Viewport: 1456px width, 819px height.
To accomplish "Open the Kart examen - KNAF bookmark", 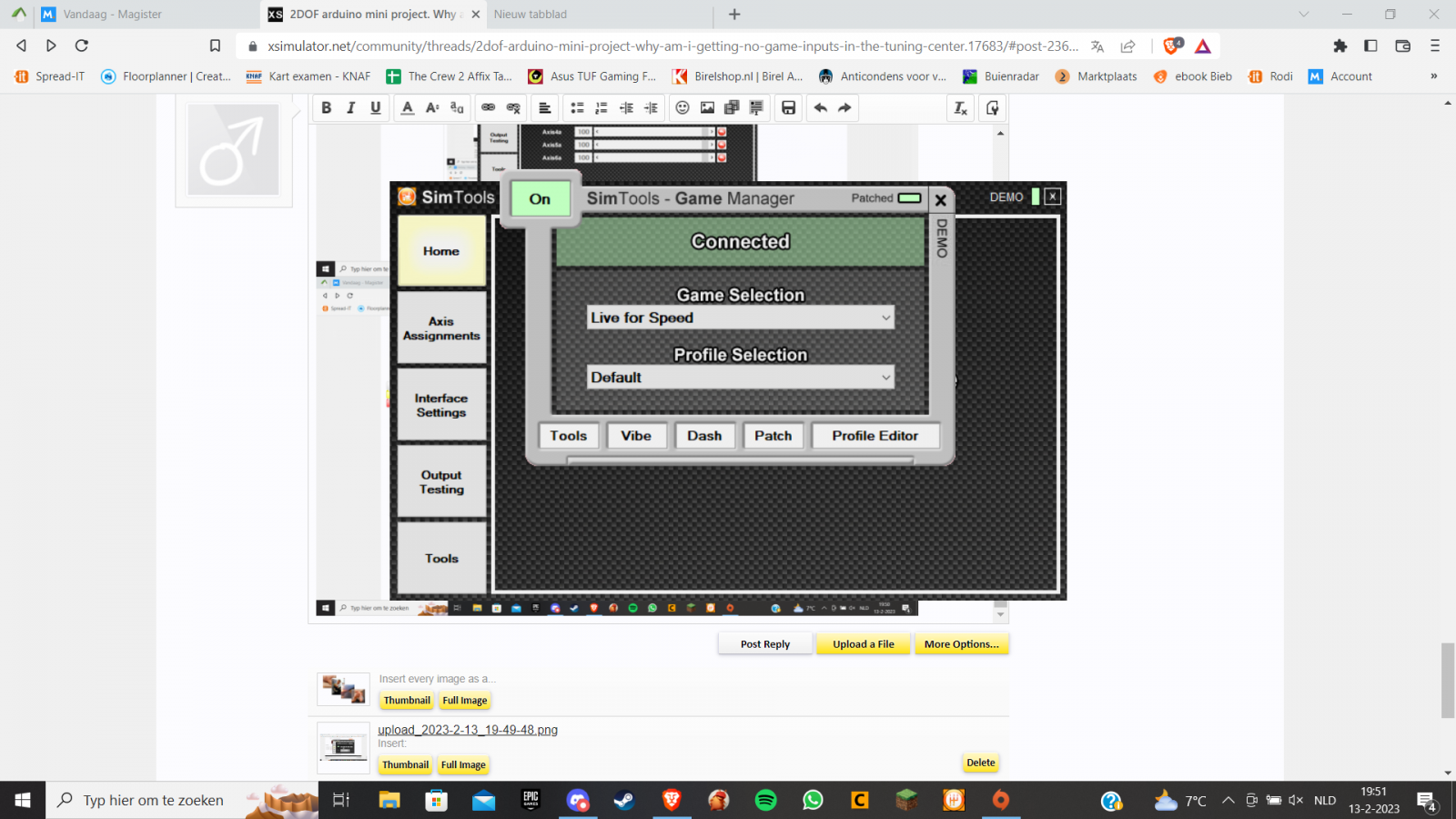I will click(x=308, y=76).
